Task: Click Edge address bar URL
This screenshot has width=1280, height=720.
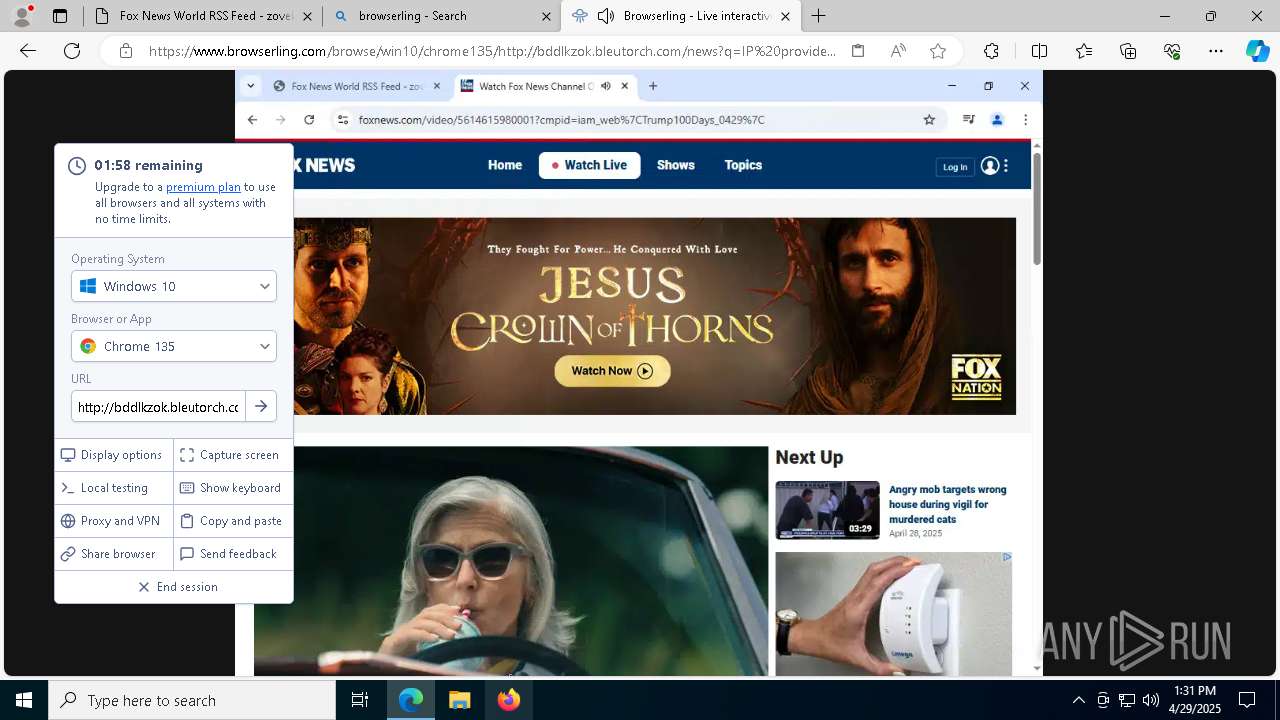Action: coord(492,51)
